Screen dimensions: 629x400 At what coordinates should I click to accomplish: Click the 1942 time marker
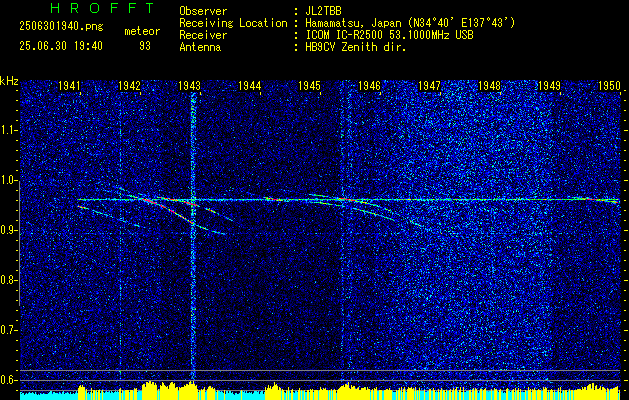pos(129,85)
